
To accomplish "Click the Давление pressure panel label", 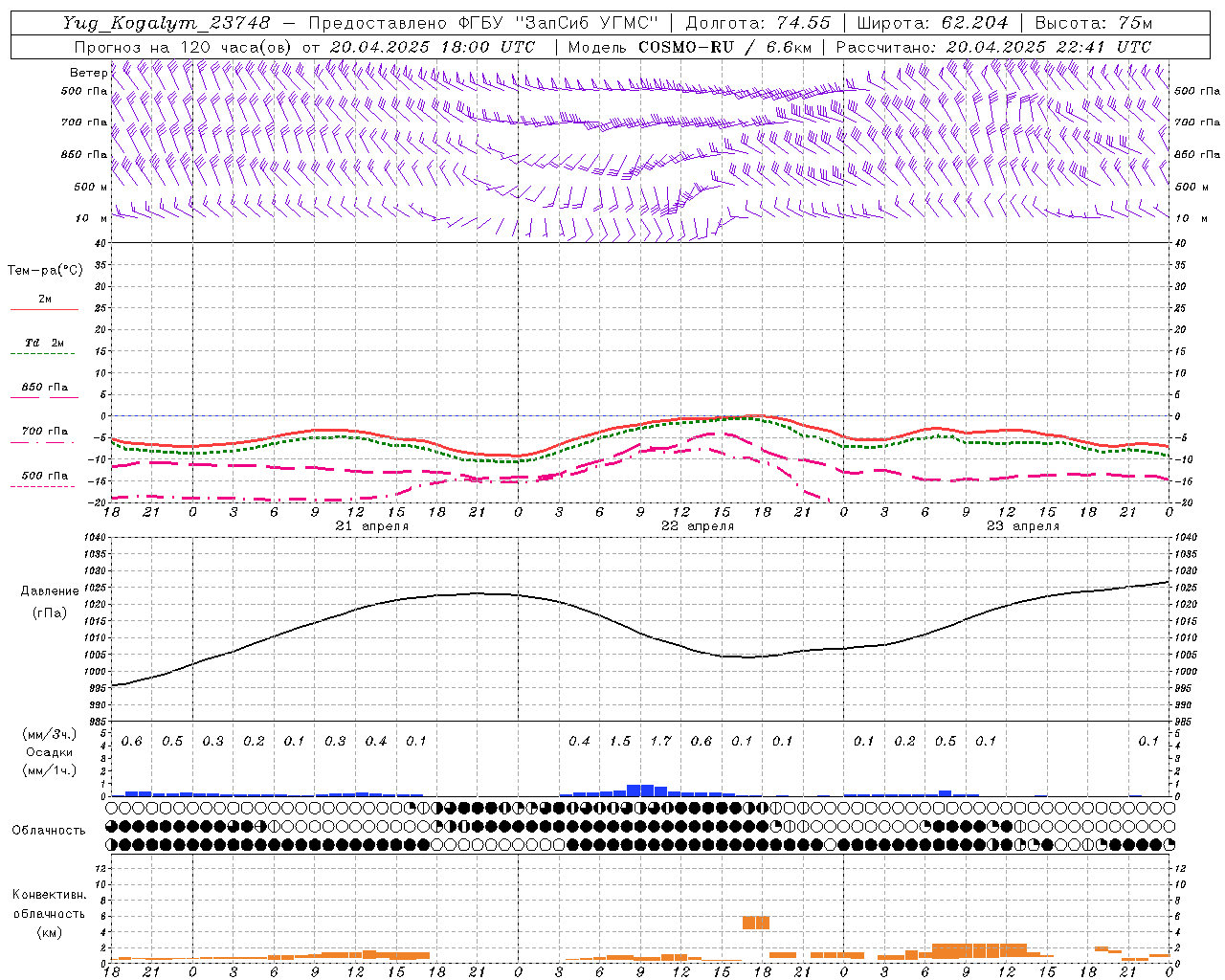I will click(50, 590).
